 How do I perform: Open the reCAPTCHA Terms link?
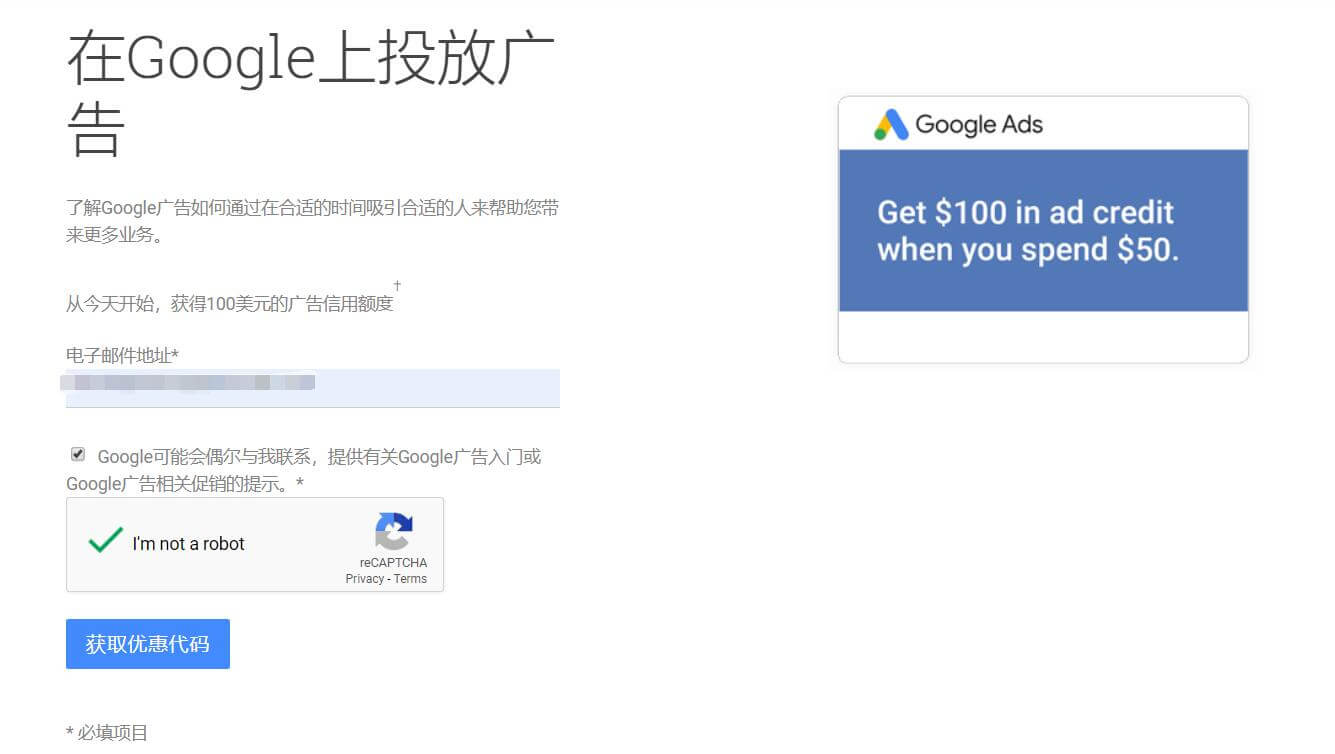410,579
